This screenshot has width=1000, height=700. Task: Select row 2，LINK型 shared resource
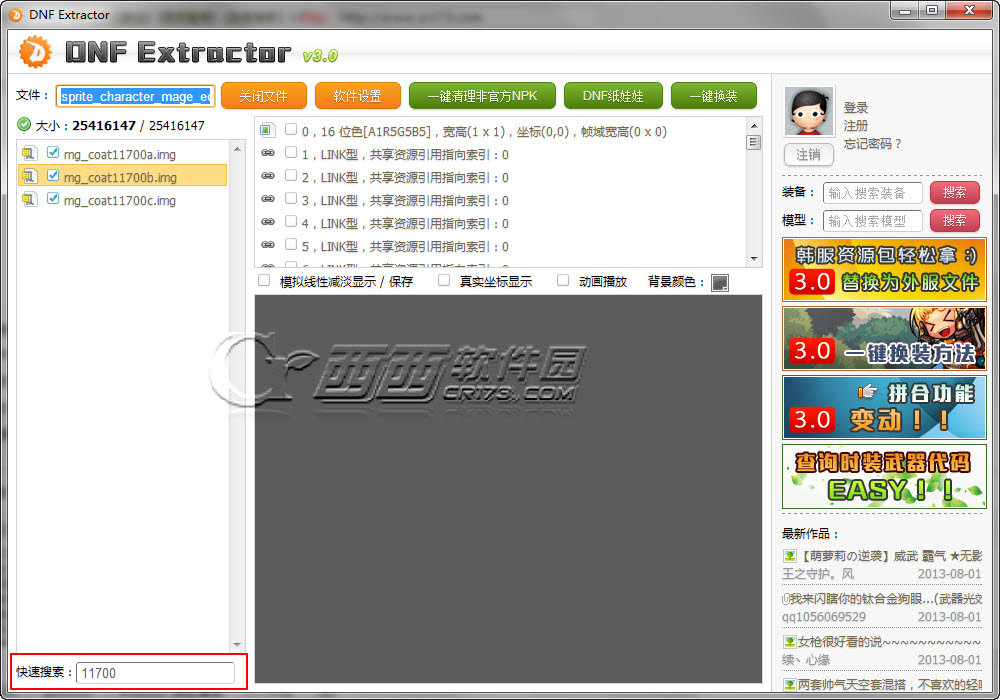tap(405, 177)
